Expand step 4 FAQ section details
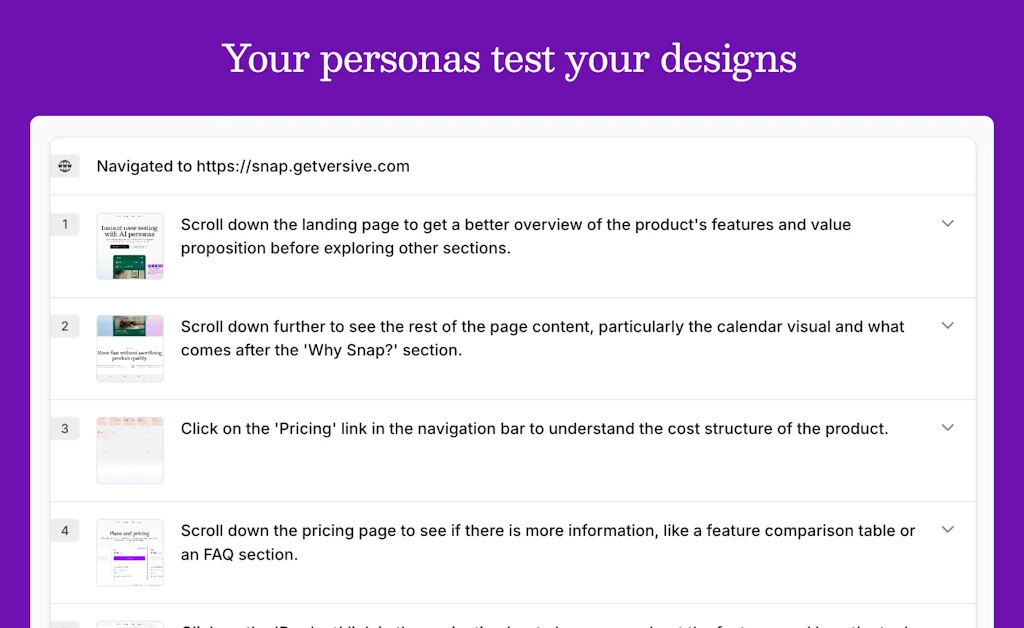 947,530
